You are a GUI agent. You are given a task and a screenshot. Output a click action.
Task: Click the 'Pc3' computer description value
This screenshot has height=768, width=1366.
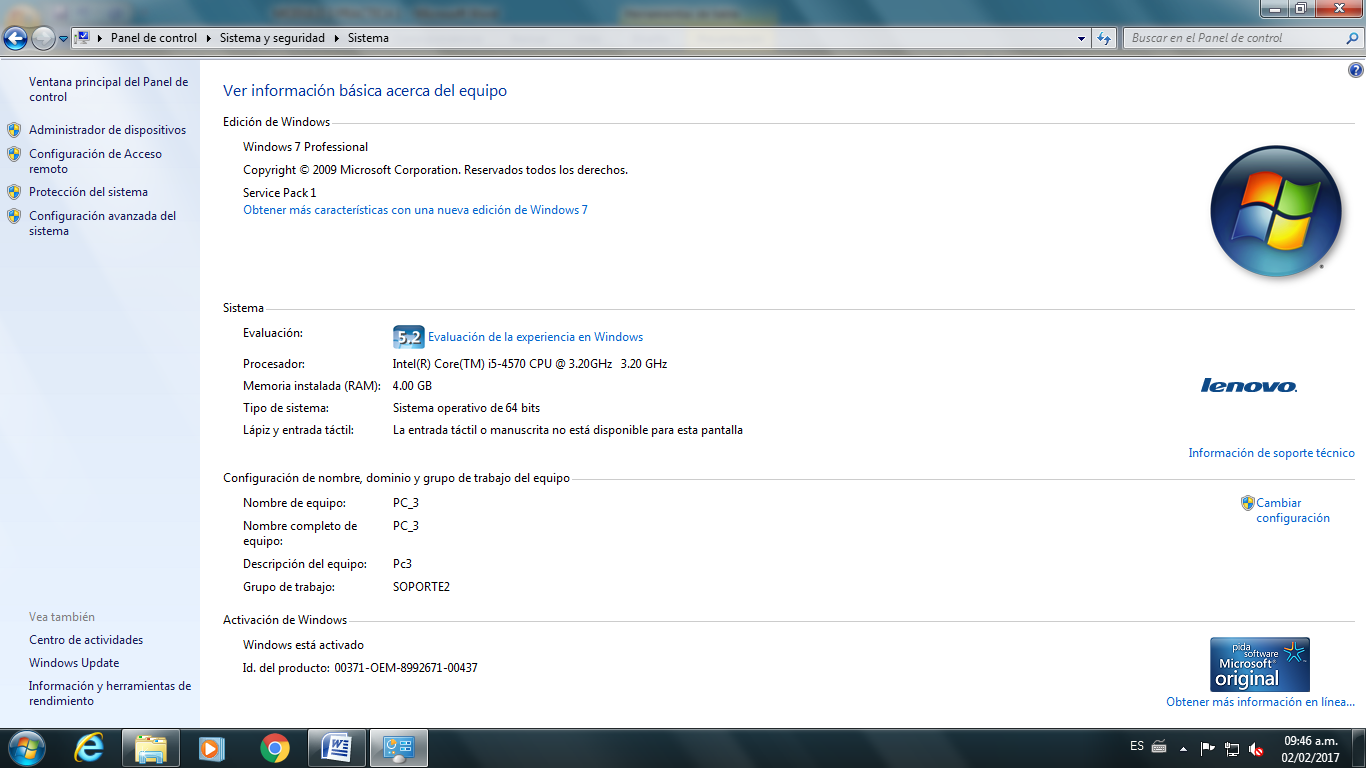pyautogui.click(x=402, y=564)
